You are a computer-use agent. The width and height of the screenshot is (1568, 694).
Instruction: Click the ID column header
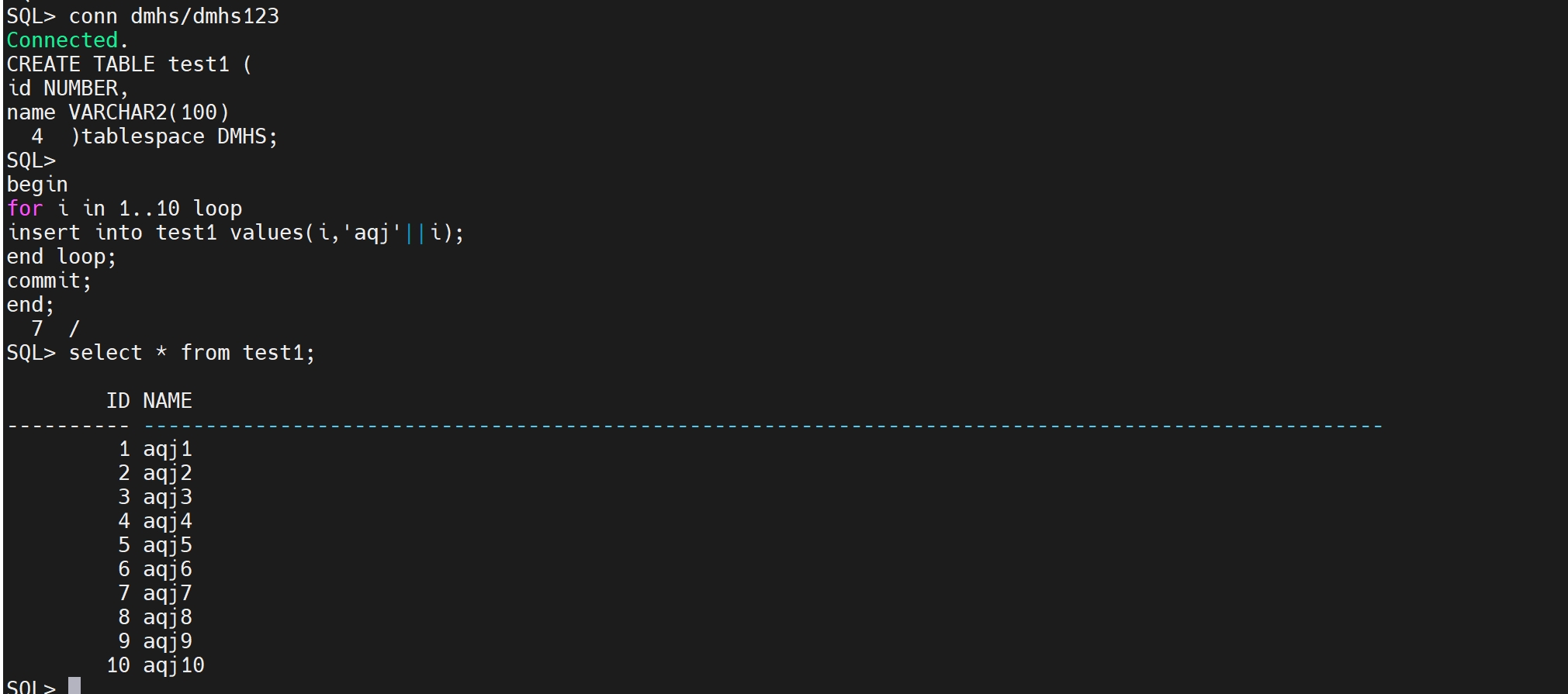click(118, 401)
